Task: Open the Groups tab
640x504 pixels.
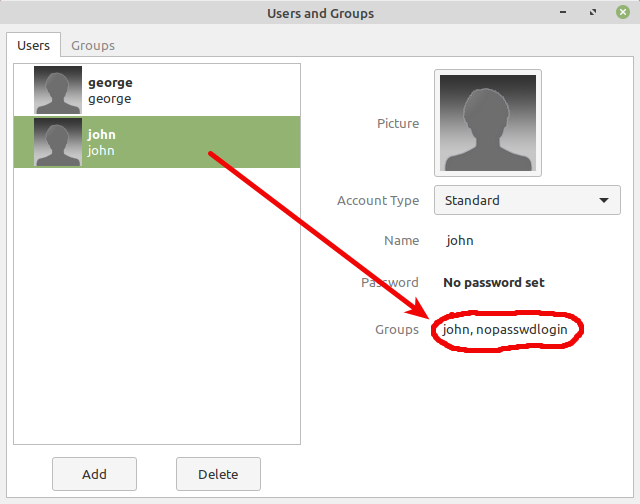Action: coord(93,45)
